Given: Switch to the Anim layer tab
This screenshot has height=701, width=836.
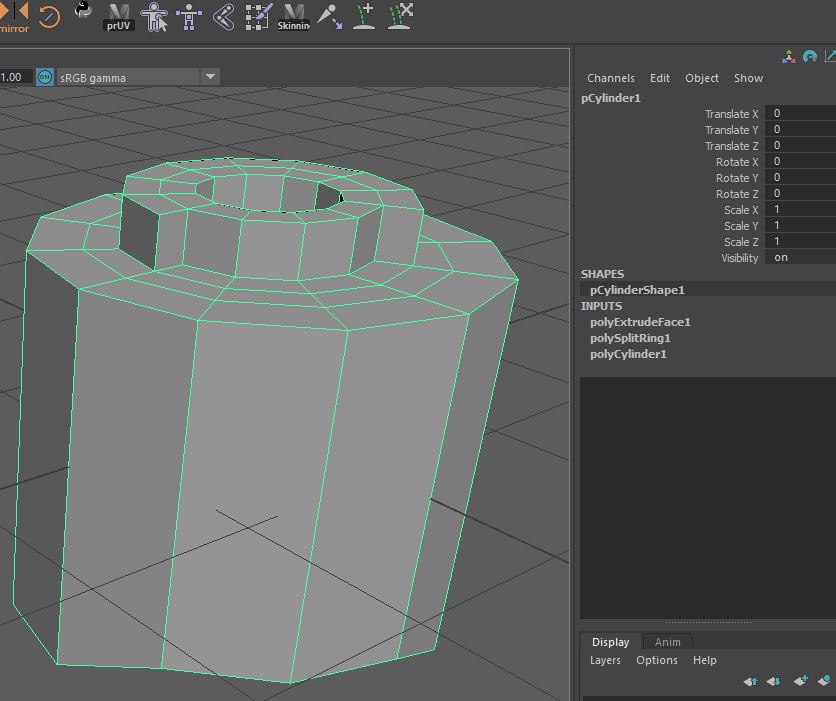Looking at the screenshot, I should point(667,642).
